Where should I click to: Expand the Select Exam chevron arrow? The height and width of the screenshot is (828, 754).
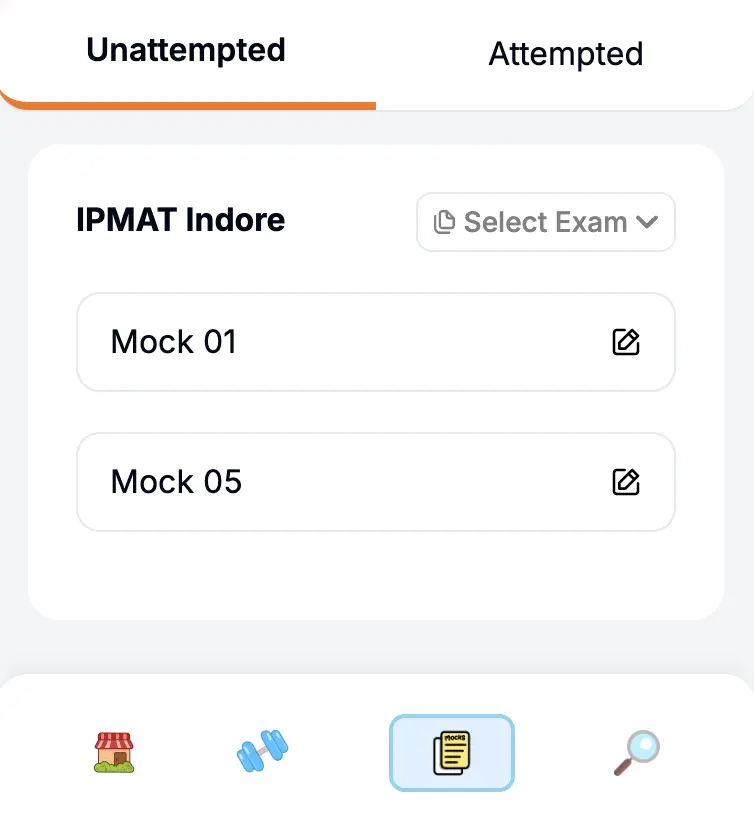point(647,222)
